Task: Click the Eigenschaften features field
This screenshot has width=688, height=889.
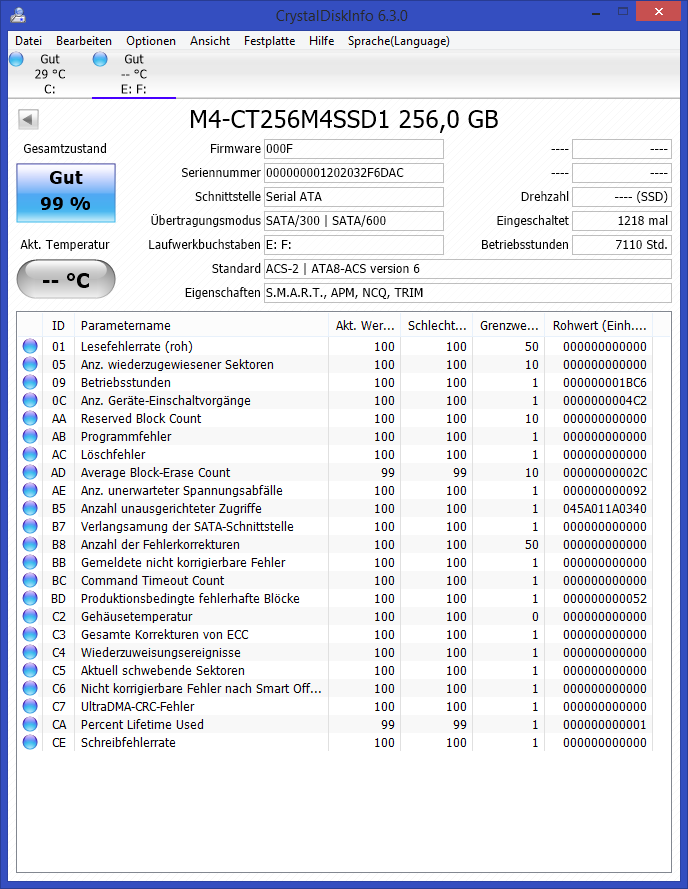Action: [x=467, y=293]
